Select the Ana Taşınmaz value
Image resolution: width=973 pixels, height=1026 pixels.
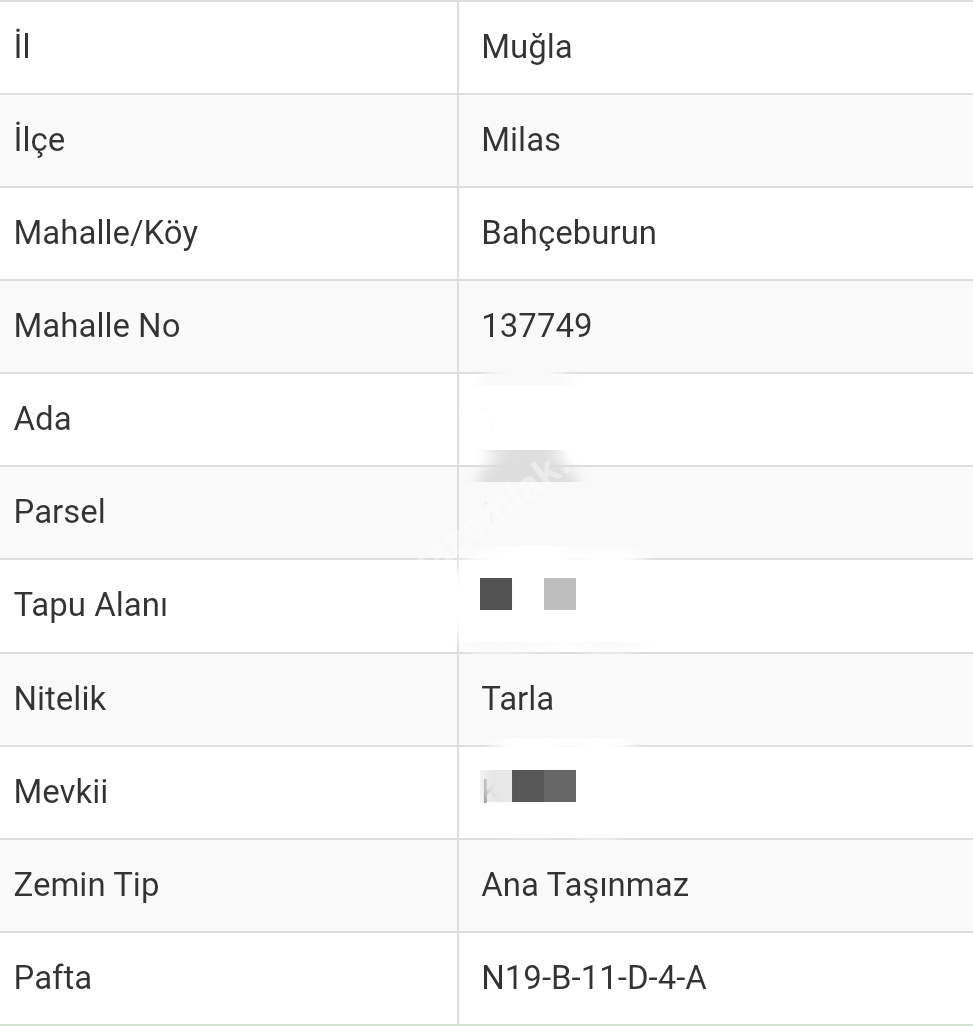[x=585, y=885]
